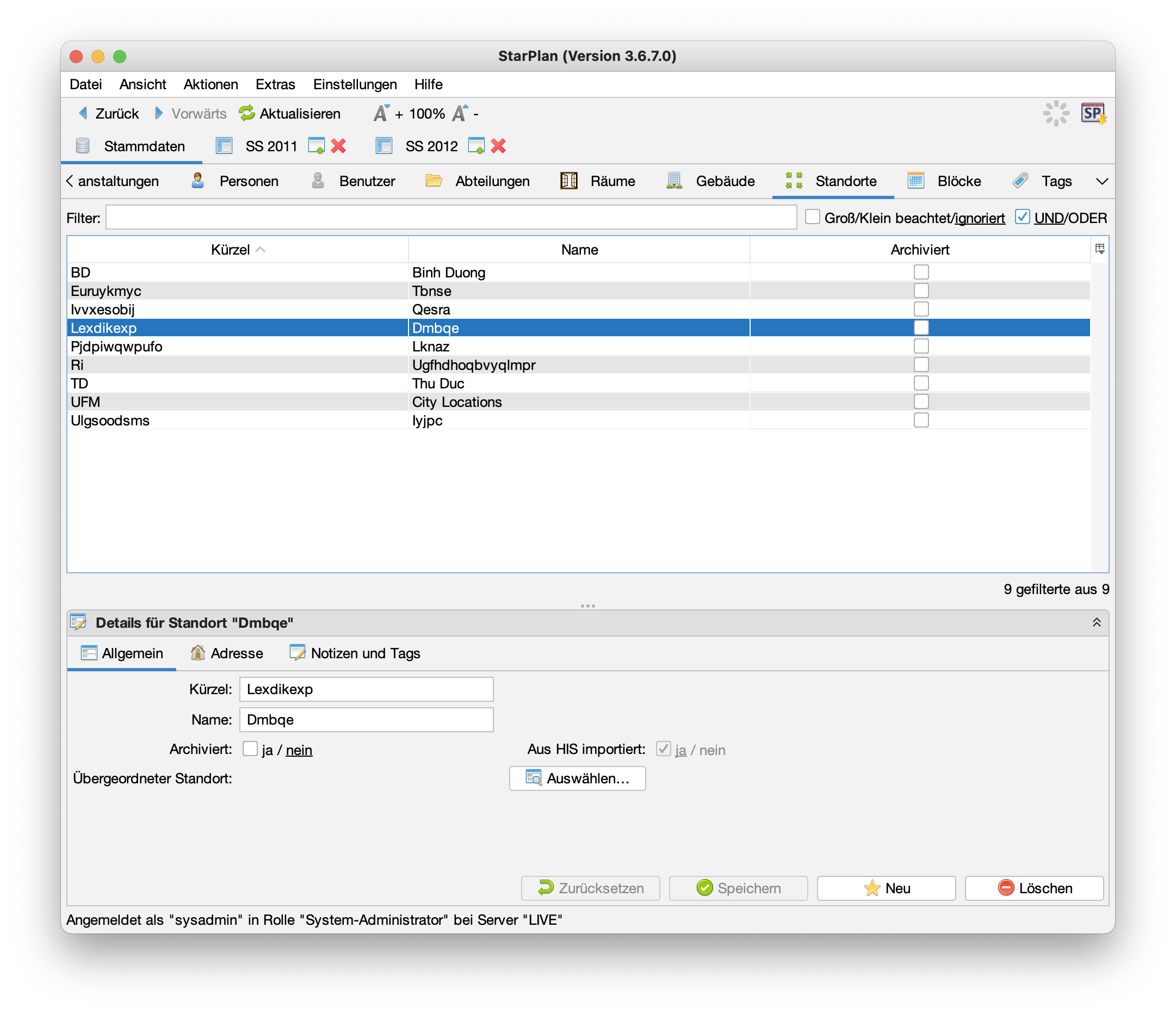Tick the Archiviert ja/nein checkbox in details
The image size is (1176, 1014).
point(250,749)
